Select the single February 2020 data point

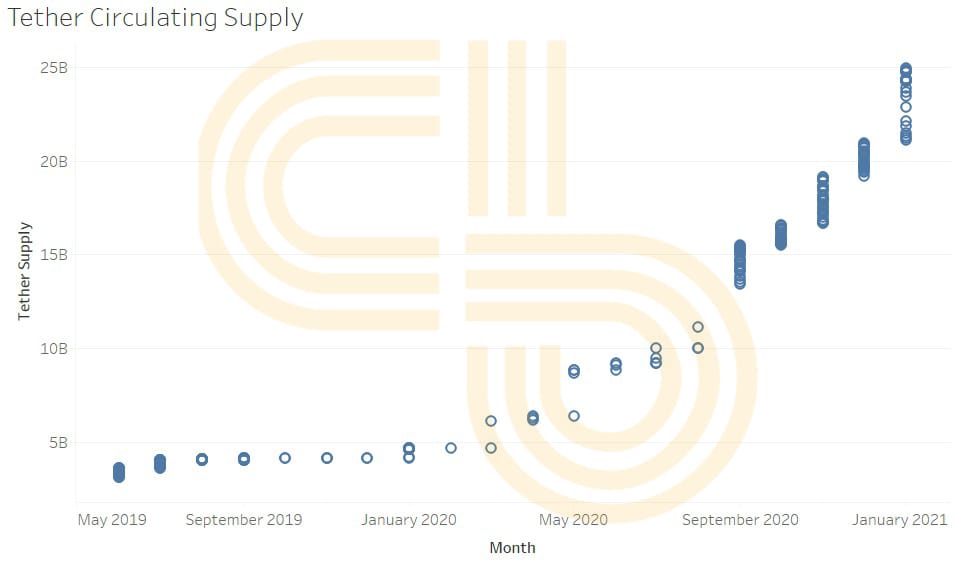pos(450,448)
